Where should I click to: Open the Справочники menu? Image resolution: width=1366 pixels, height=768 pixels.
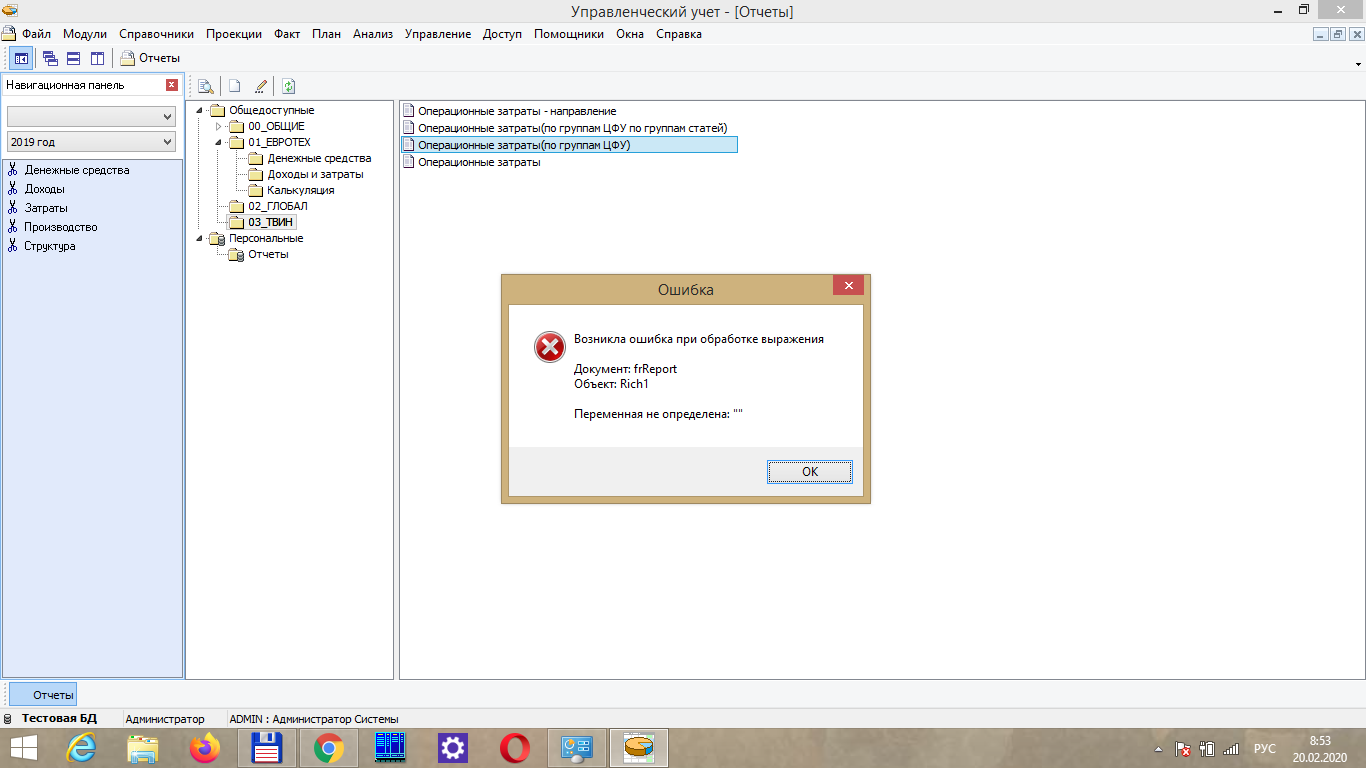click(x=156, y=34)
